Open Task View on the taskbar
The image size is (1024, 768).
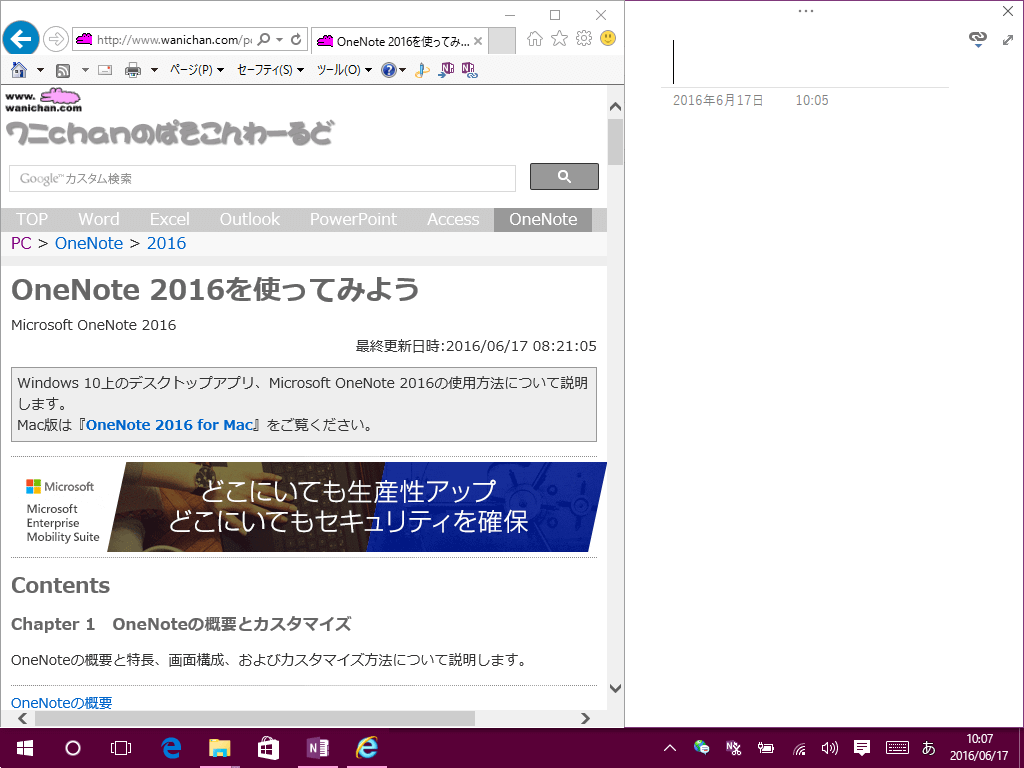coord(121,748)
